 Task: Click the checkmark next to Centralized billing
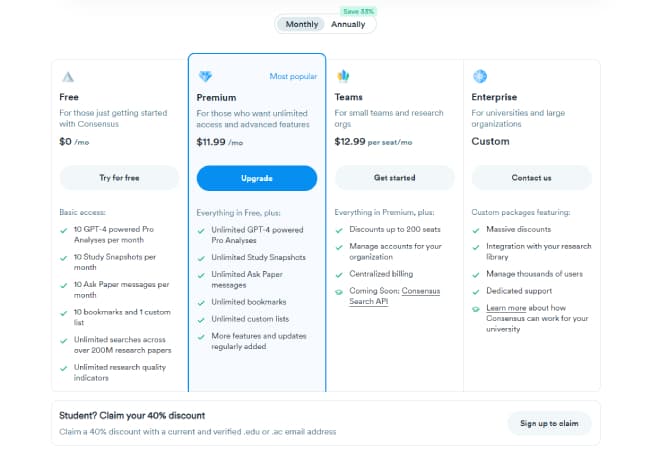click(339, 273)
